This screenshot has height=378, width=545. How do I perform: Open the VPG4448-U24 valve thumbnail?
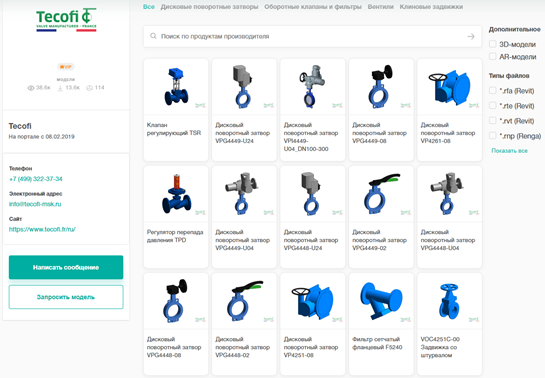[312, 194]
